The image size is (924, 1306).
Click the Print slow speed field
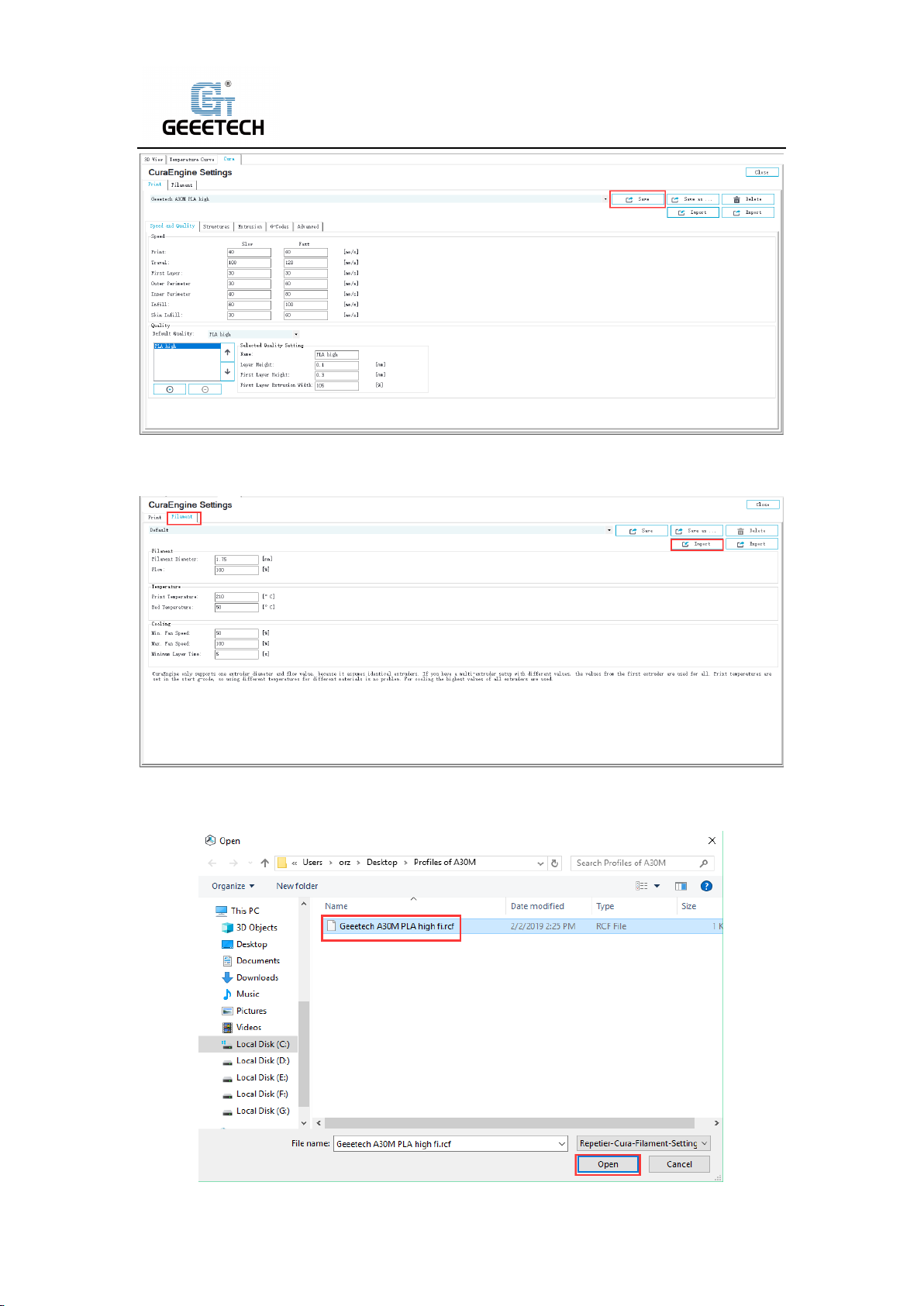click(249, 252)
